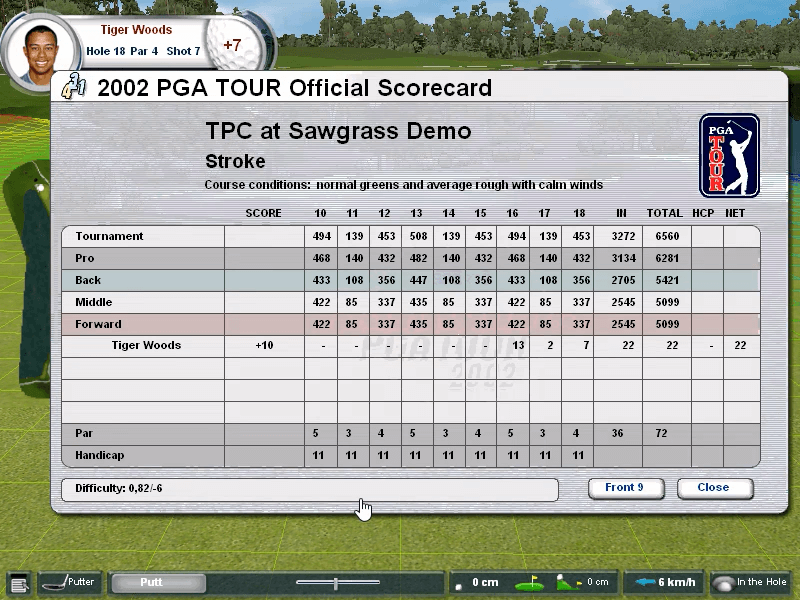Click the TOTAL column header
This screenshot has height=600, width=800.
(665, 213)
